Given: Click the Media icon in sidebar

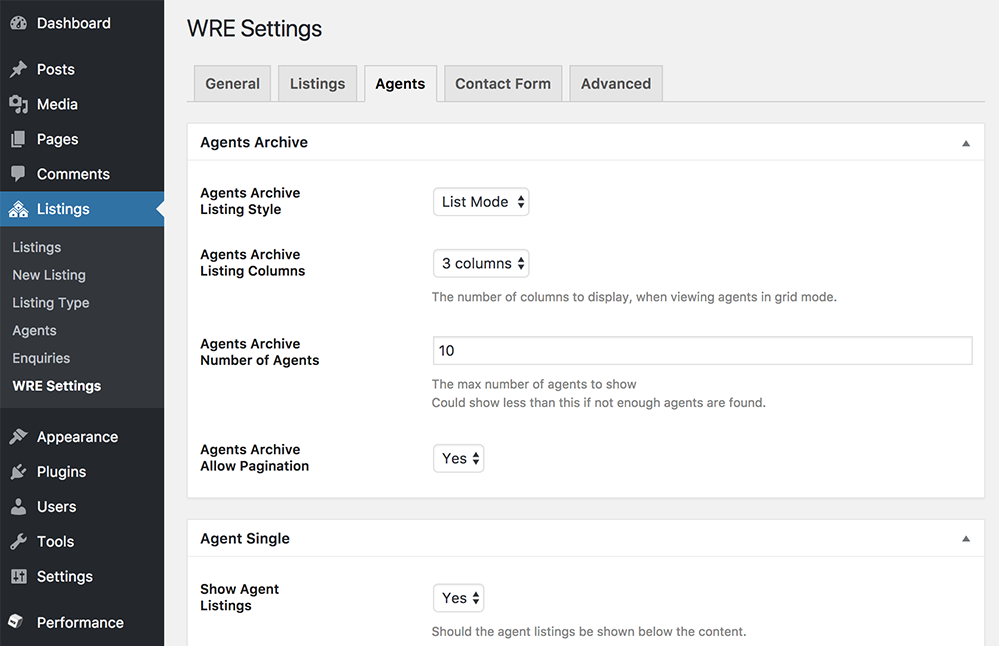Looking at the screenshot, I should pos(18,104).
